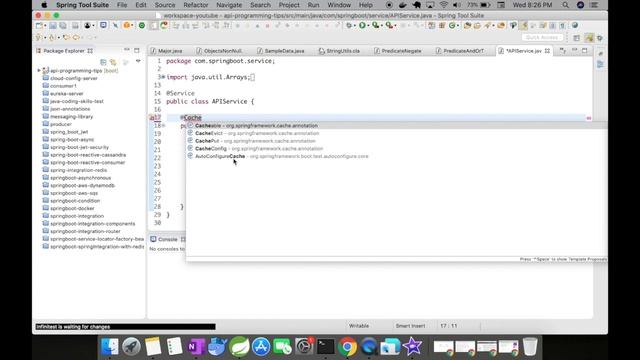The height and width of the screenshot is (360, 640).
Task: Select eureka-server project in Package Explorer
Action: (67, 93)
